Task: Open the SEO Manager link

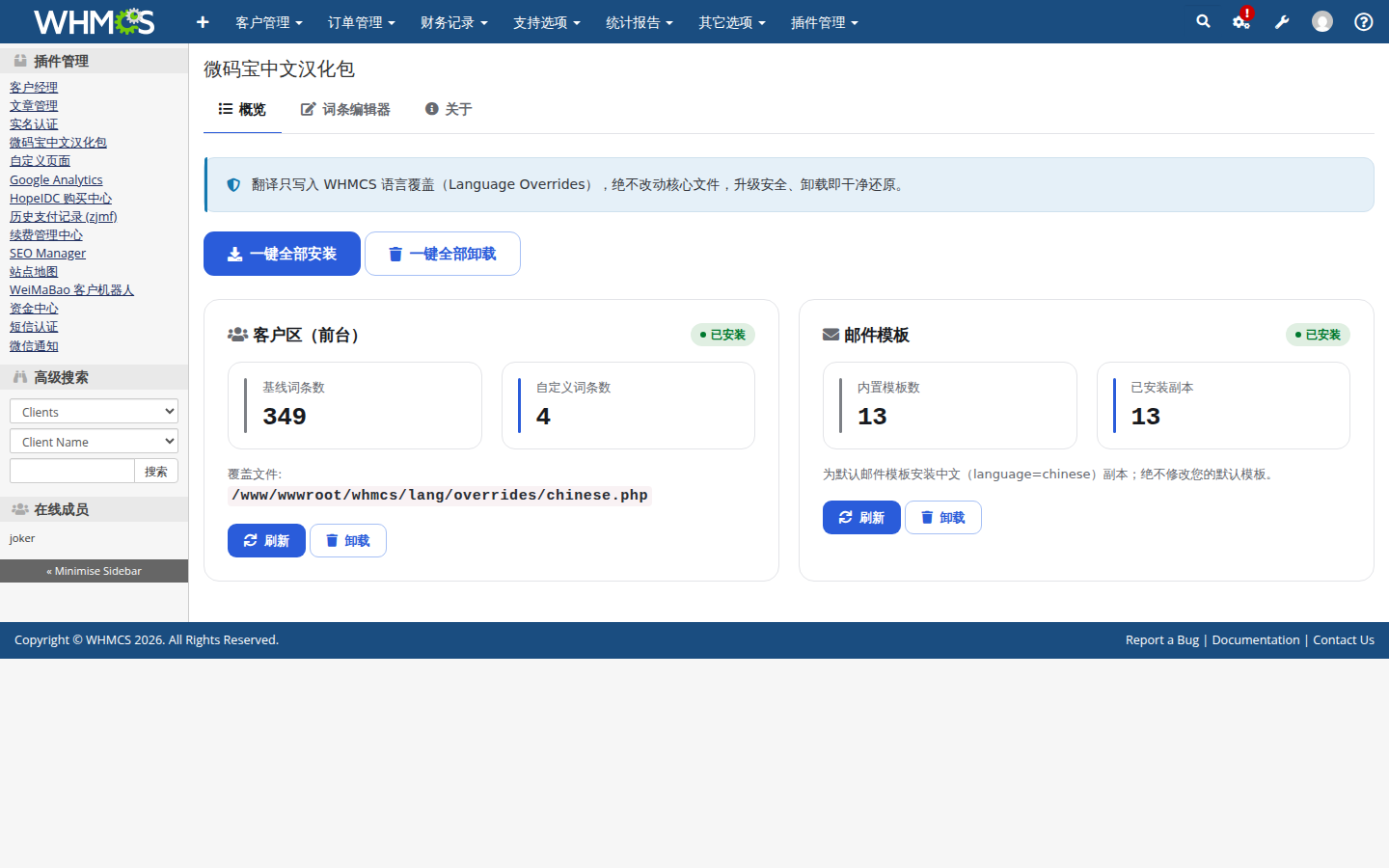Action: click(47, 253)
